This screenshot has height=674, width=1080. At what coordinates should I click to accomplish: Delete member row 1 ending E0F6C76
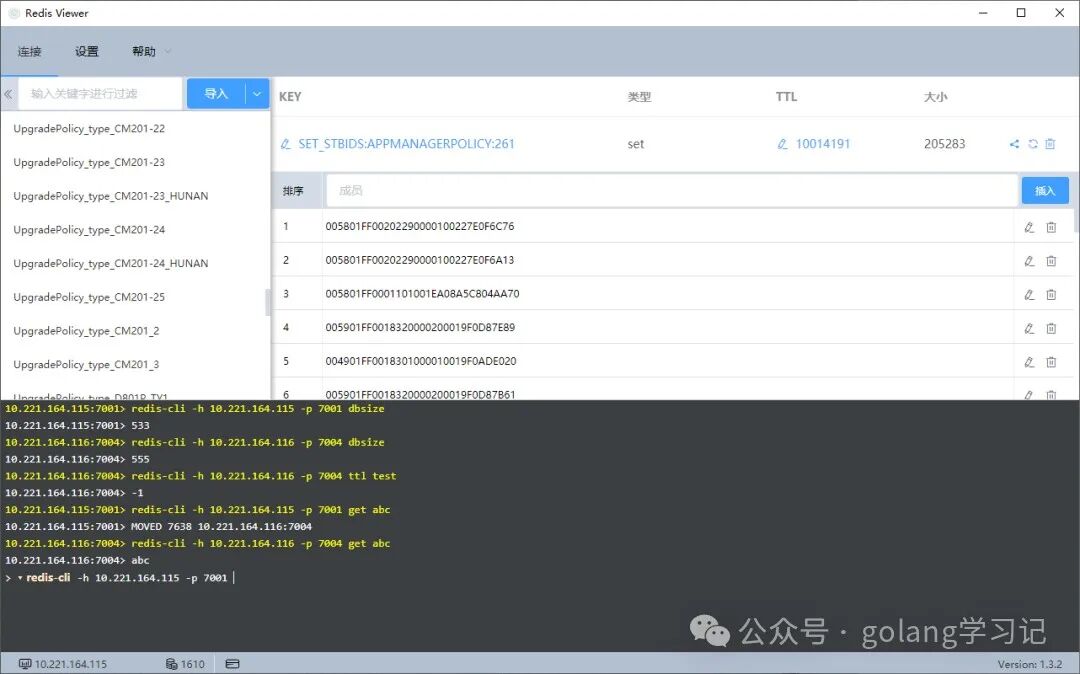point(1051,227)
